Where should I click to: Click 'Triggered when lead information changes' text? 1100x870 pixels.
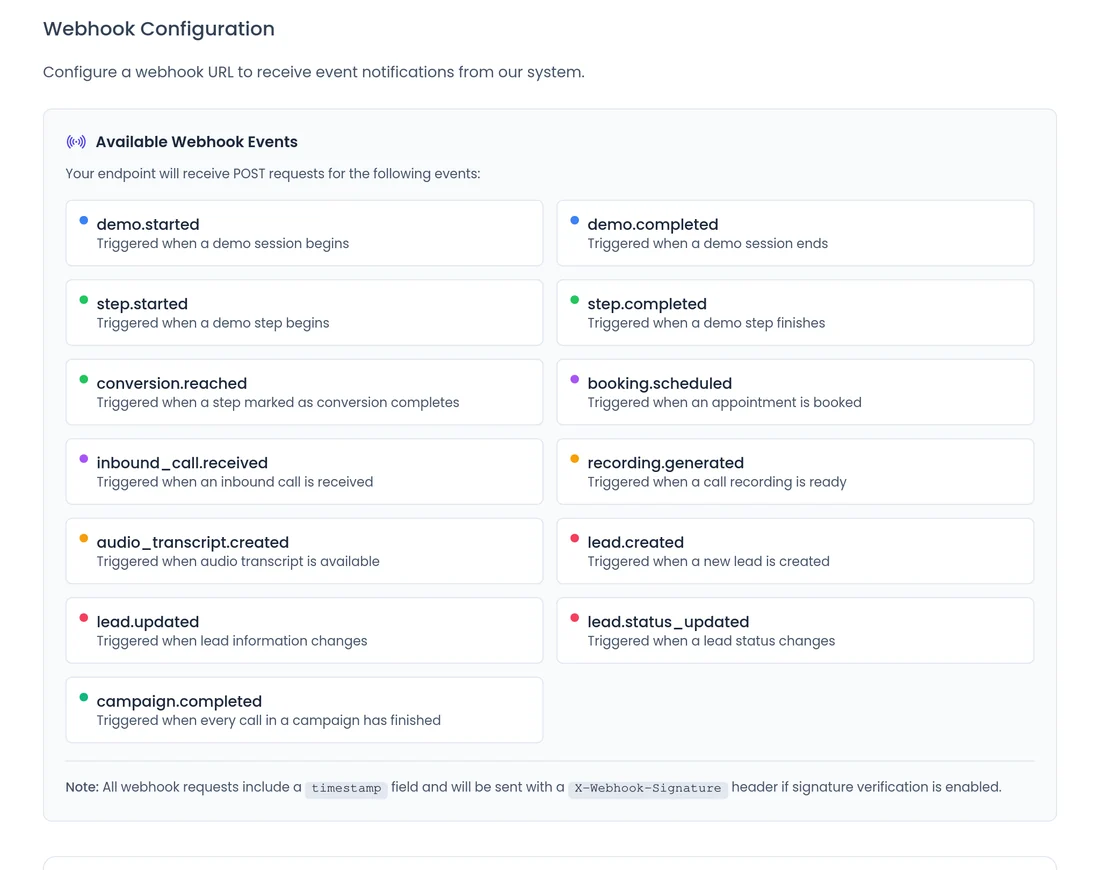tap(232, 641)
